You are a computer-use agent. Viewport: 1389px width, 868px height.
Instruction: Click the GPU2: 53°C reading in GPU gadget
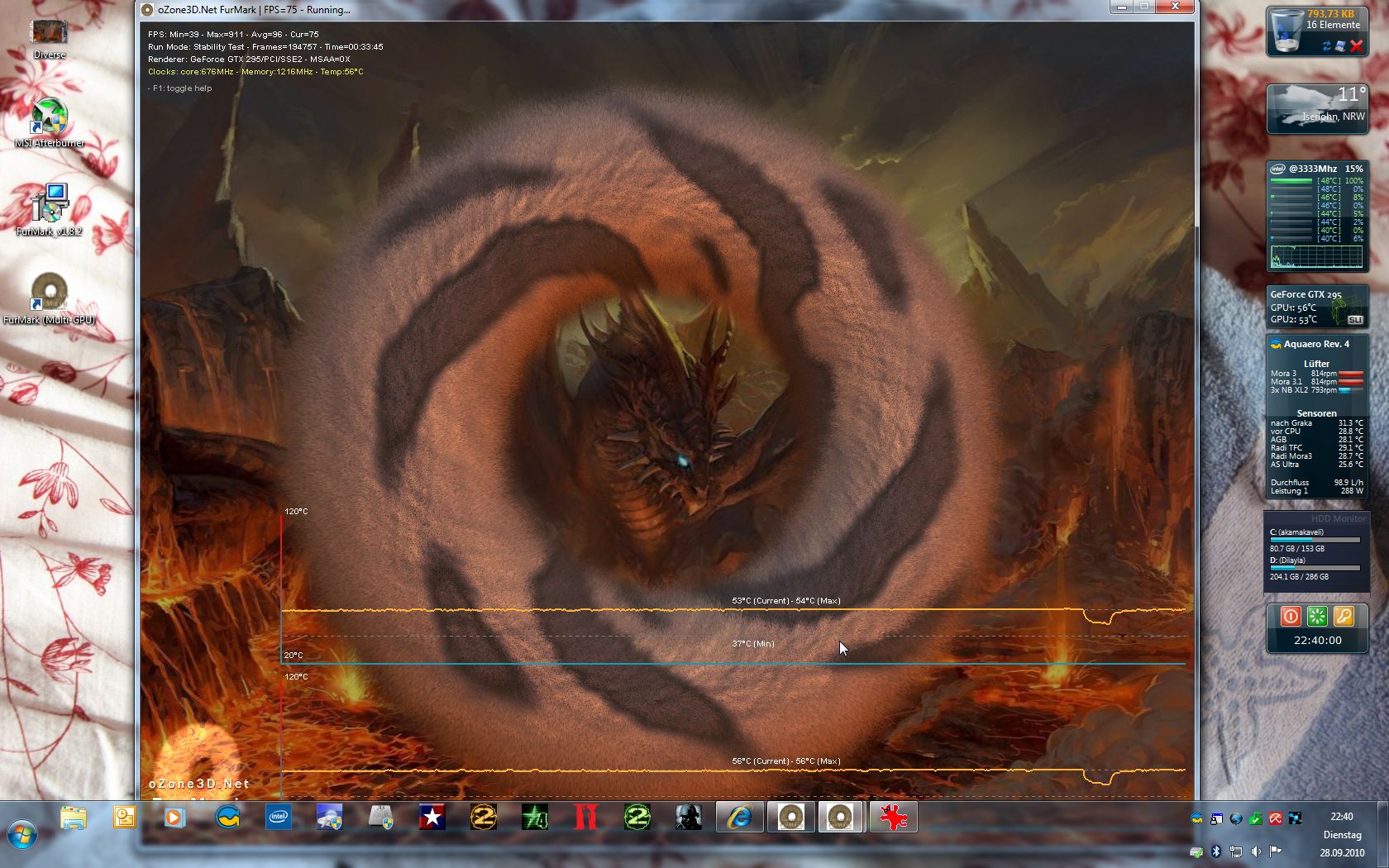coord(1293,319)
